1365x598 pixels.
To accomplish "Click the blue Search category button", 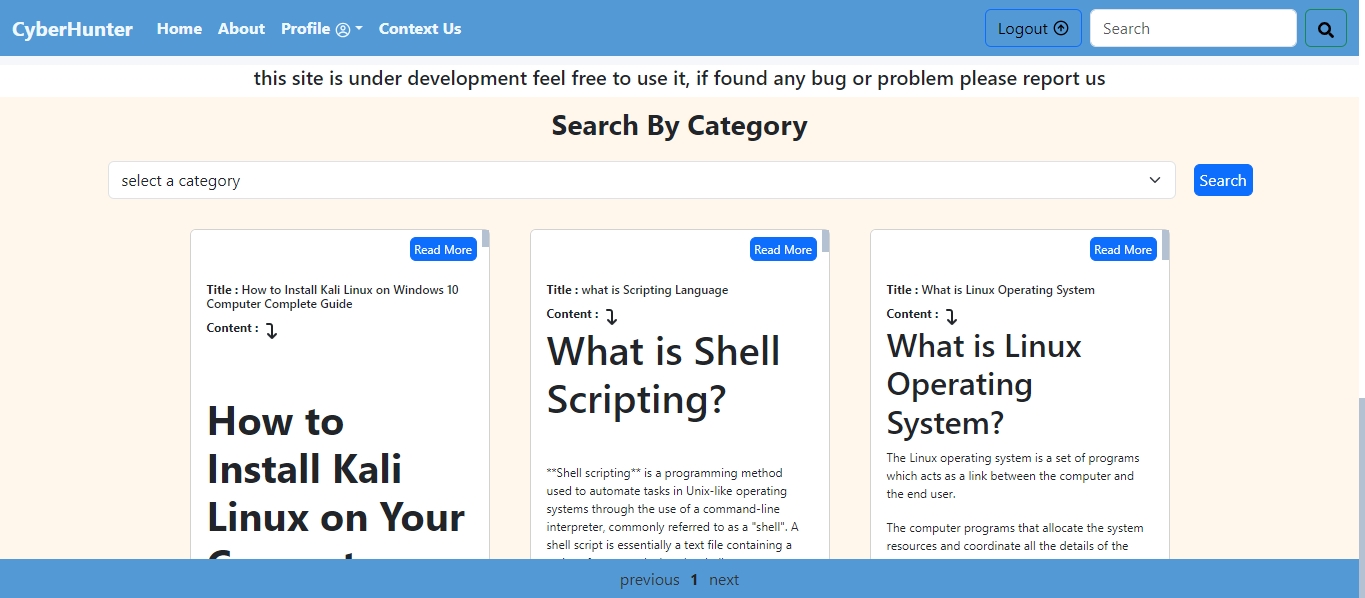I will [1223, 180].
